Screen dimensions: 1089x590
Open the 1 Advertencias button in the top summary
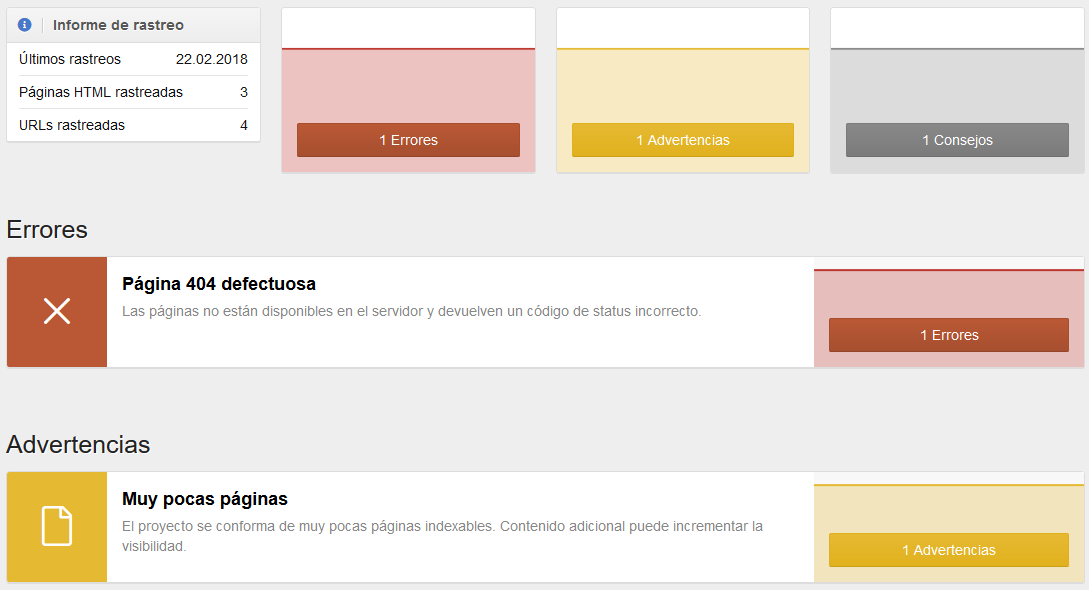pos(683,140)
